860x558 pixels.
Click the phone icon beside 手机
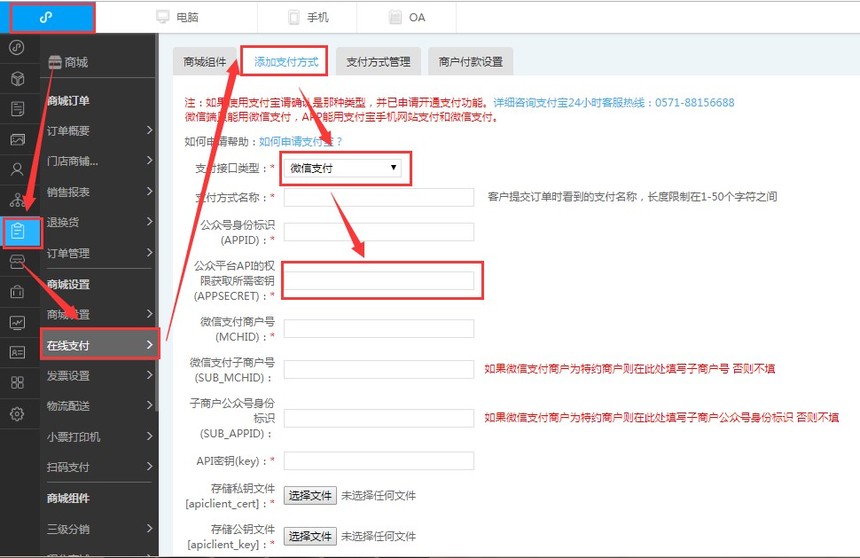(x=294, y=18)
